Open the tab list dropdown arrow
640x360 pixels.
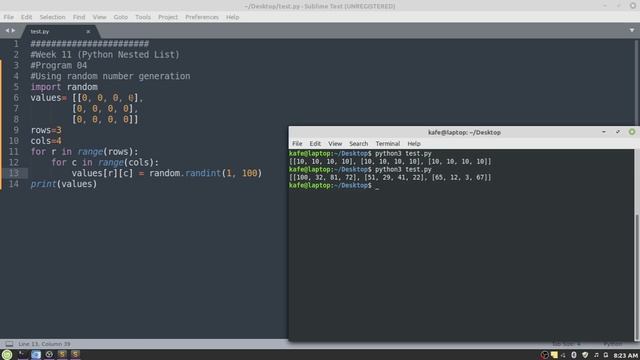(x=632, y=30)
